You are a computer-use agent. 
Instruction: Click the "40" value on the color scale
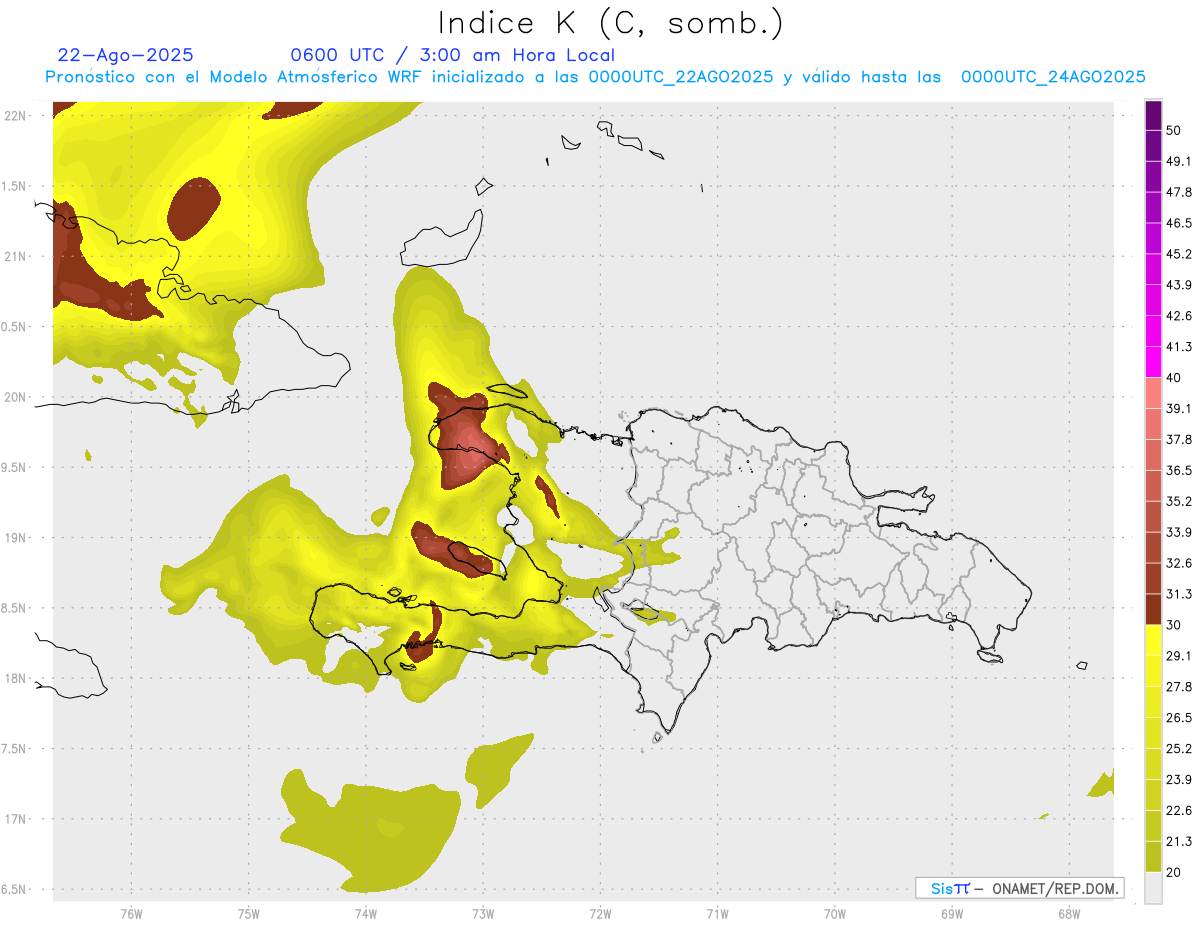point(1173,378)
